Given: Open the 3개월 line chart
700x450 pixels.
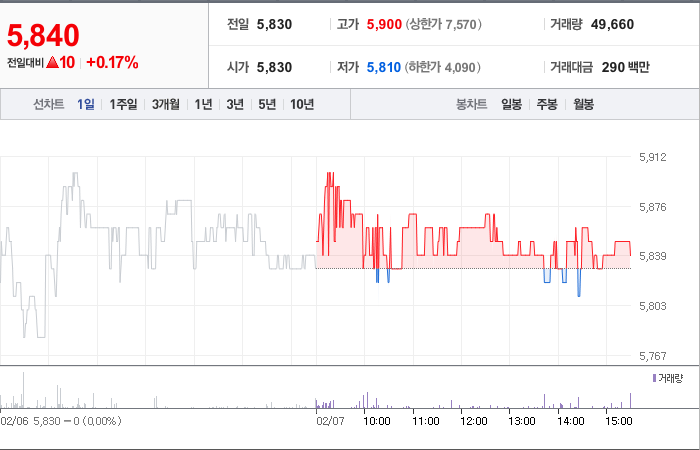Looking at the screenshot, I should [166, 104].
